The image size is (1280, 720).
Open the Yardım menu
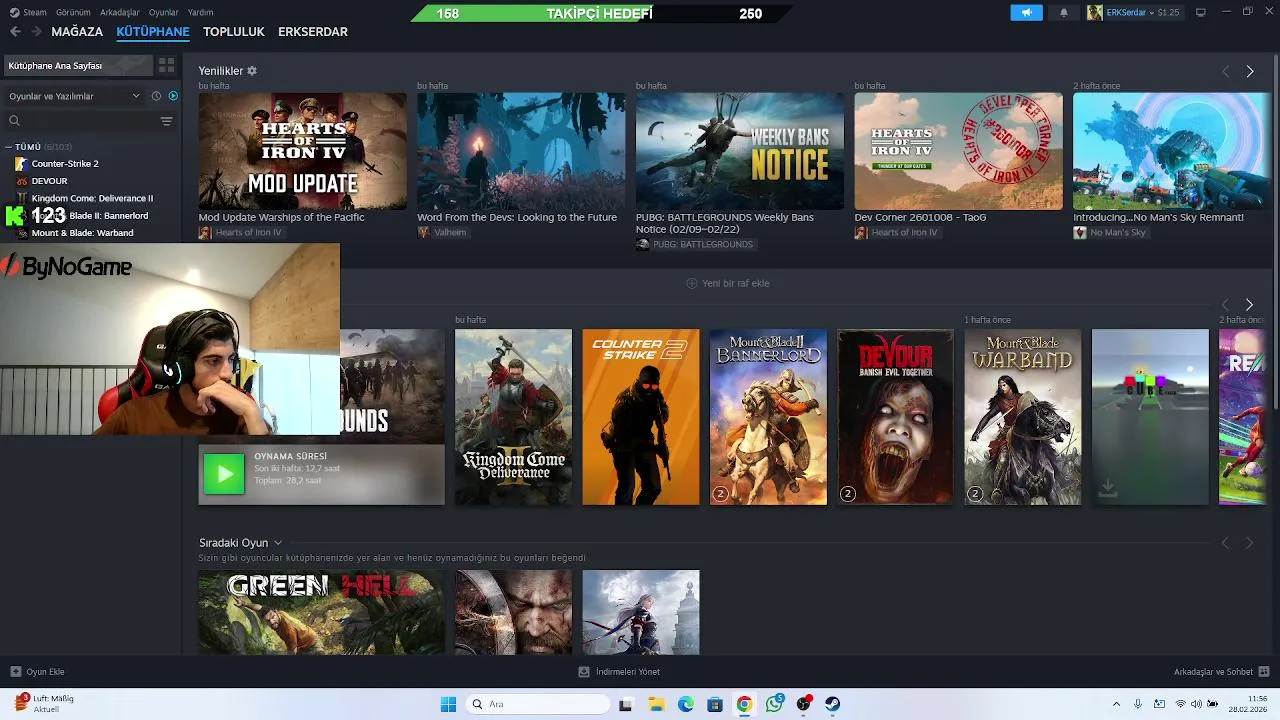coord(200,12)
